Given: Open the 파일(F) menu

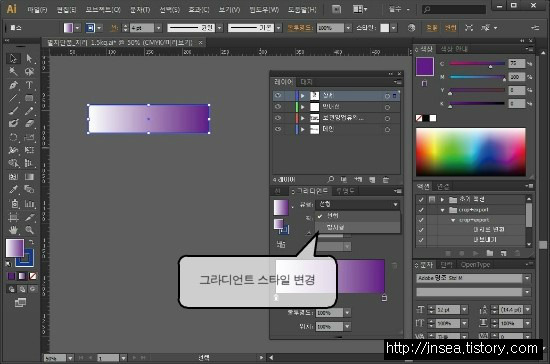Looking at the screenshot, I should (x=37, y=10).
